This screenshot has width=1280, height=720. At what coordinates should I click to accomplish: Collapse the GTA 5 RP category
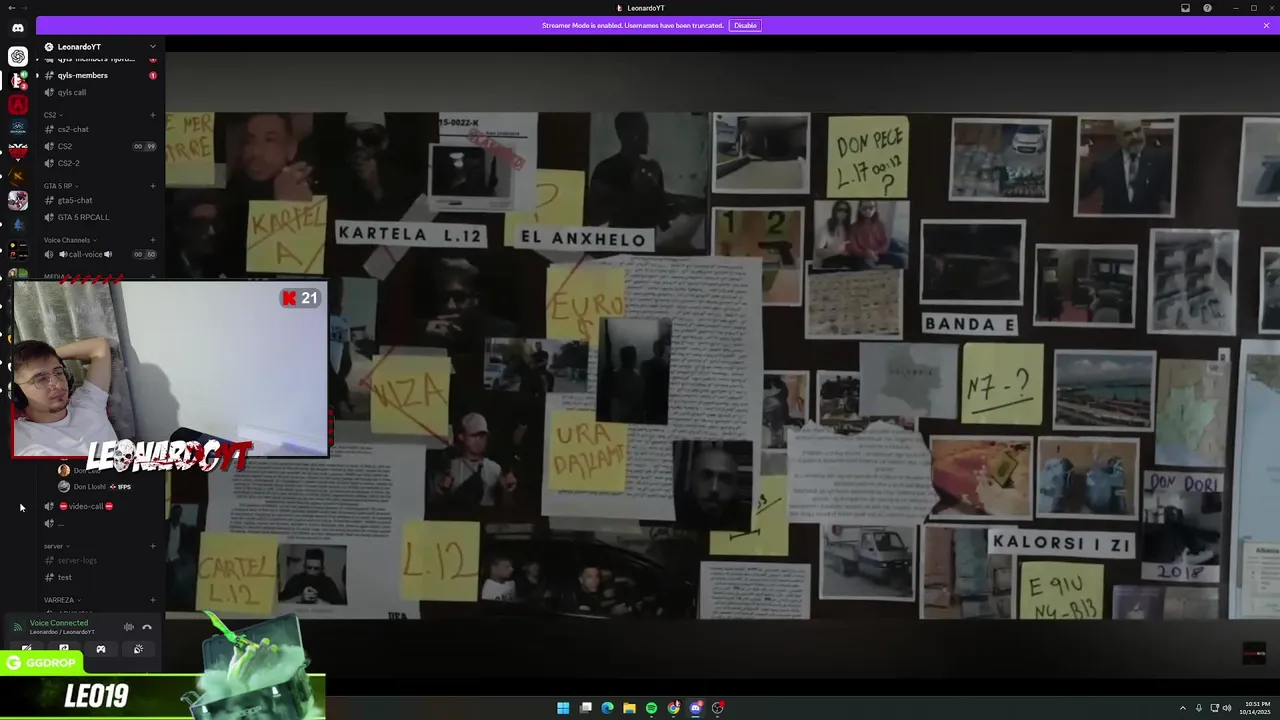coord(60,186)
